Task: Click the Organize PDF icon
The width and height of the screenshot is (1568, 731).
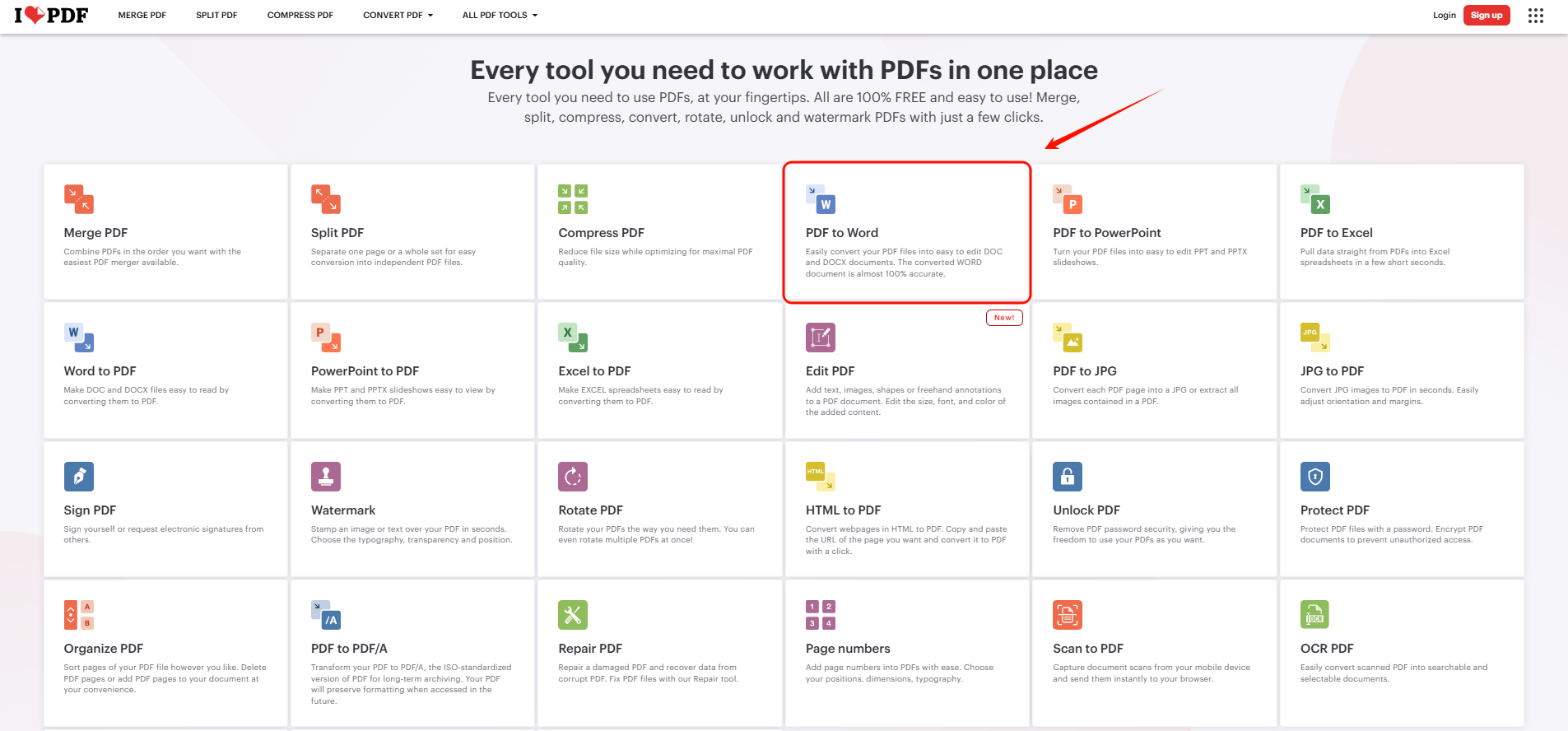Action: (x=79, y=615)
